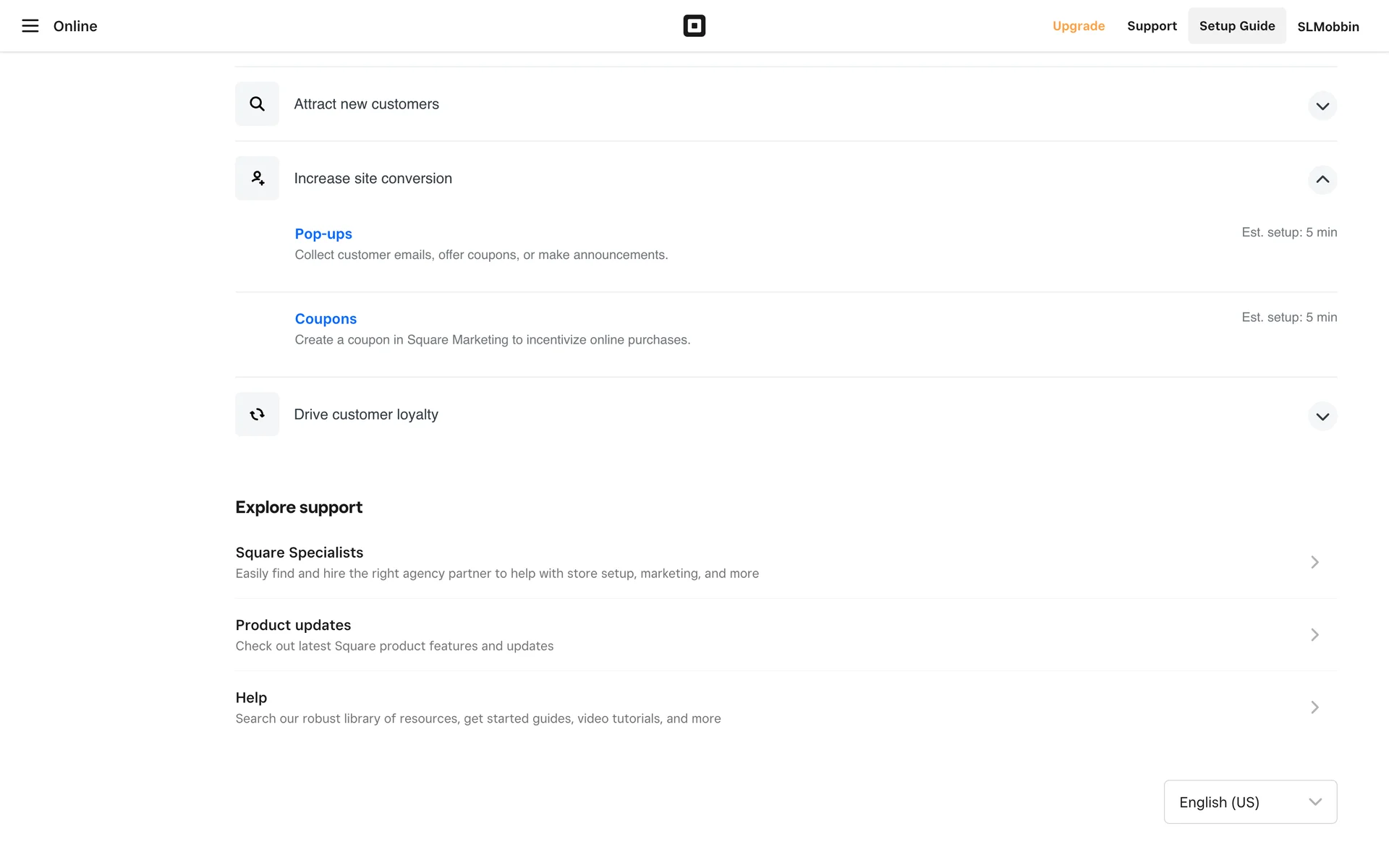This screenshot has width=1389, height=868.
Task: Click the refresh arrows Drive customer loyalty icon
Action: coord(257,414)
